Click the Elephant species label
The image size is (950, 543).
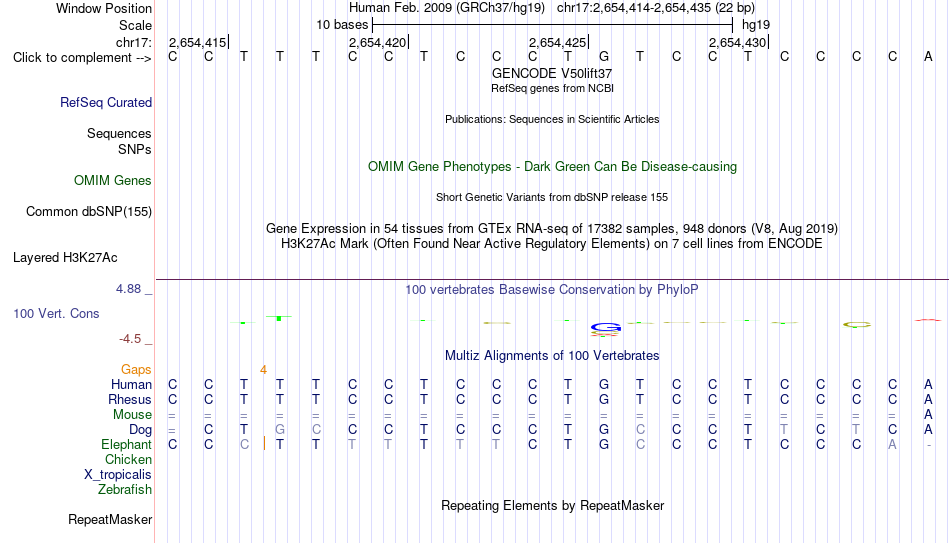pos(126,445)
